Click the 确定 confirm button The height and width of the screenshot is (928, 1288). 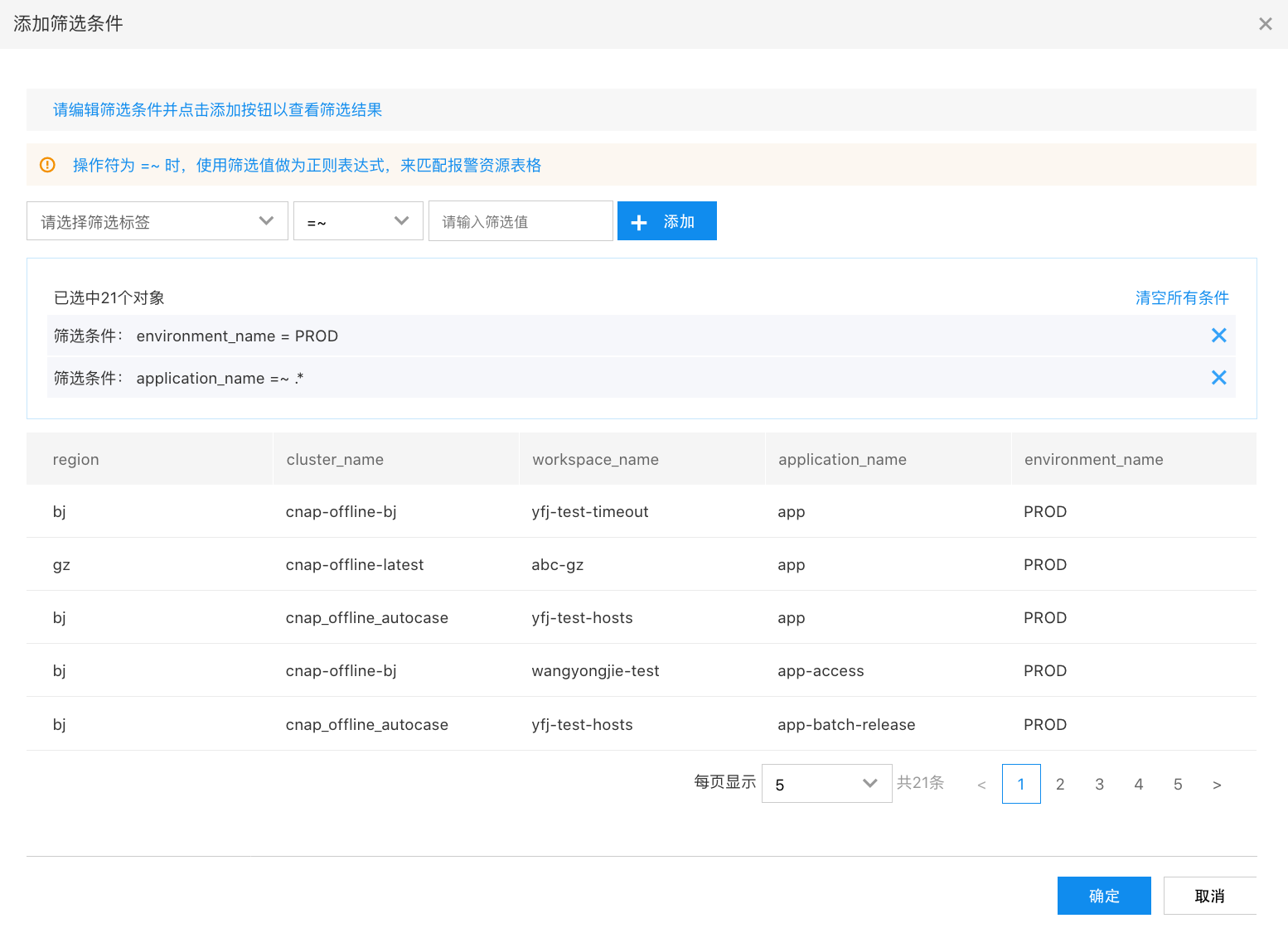coord(1104,896)
